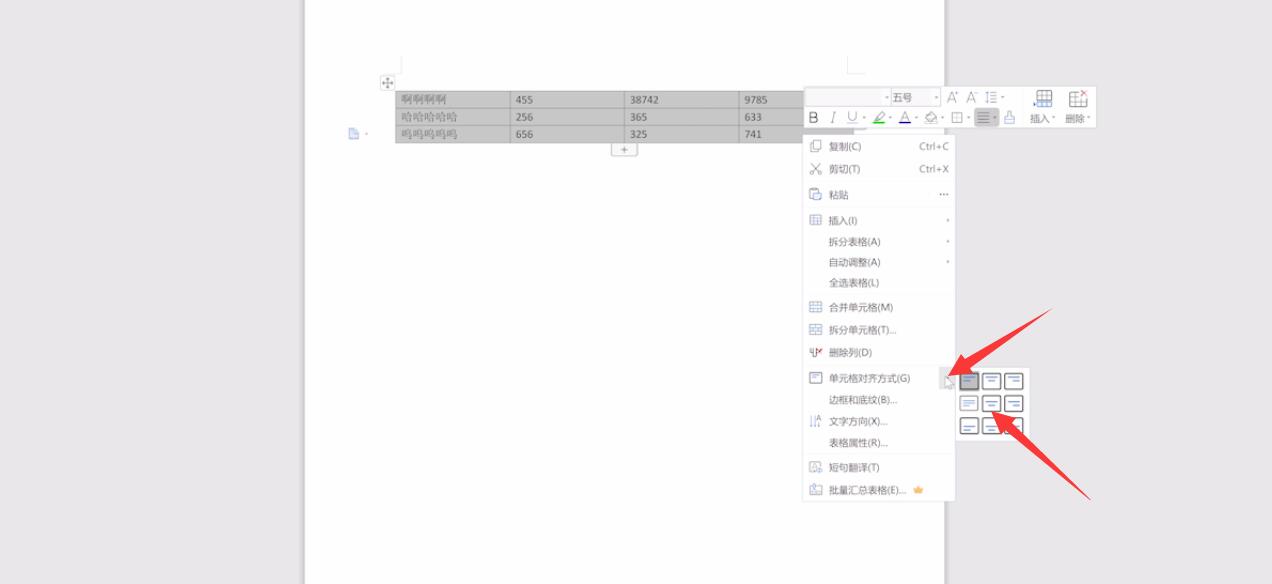Click the green highlight color button
This screenshot has width=1272, height=584.
pos(878,118)
